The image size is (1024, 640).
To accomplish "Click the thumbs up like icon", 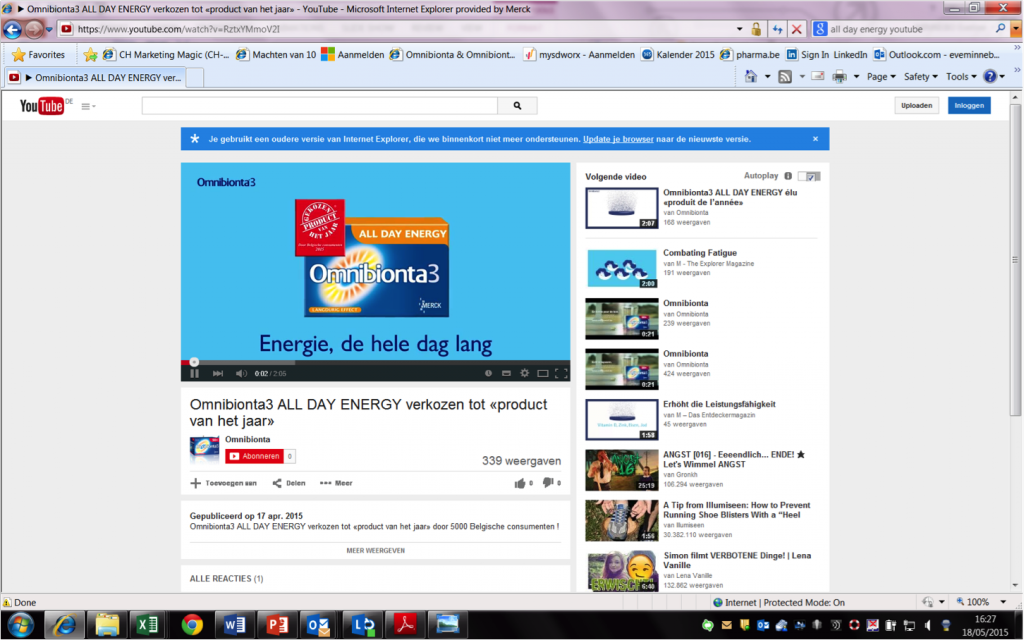I will coord(520,483).
